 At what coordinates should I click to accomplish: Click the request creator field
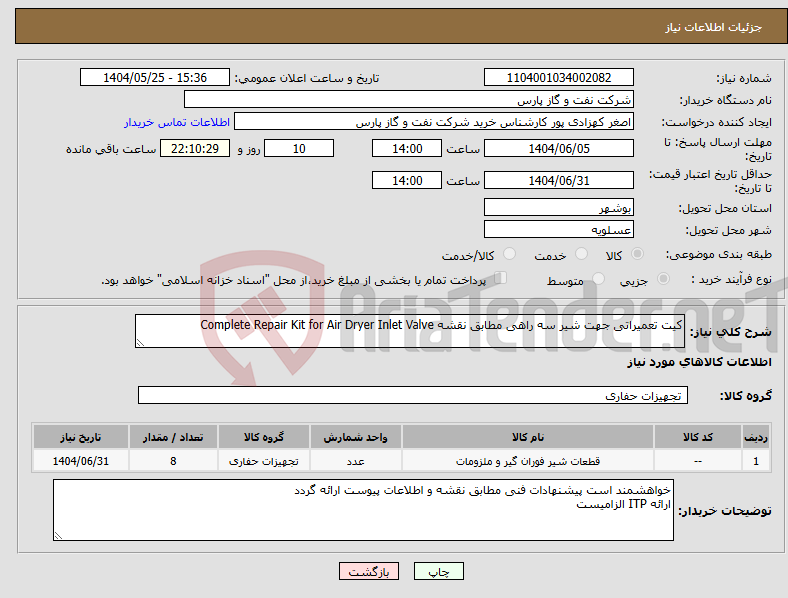tap(434, 122)
